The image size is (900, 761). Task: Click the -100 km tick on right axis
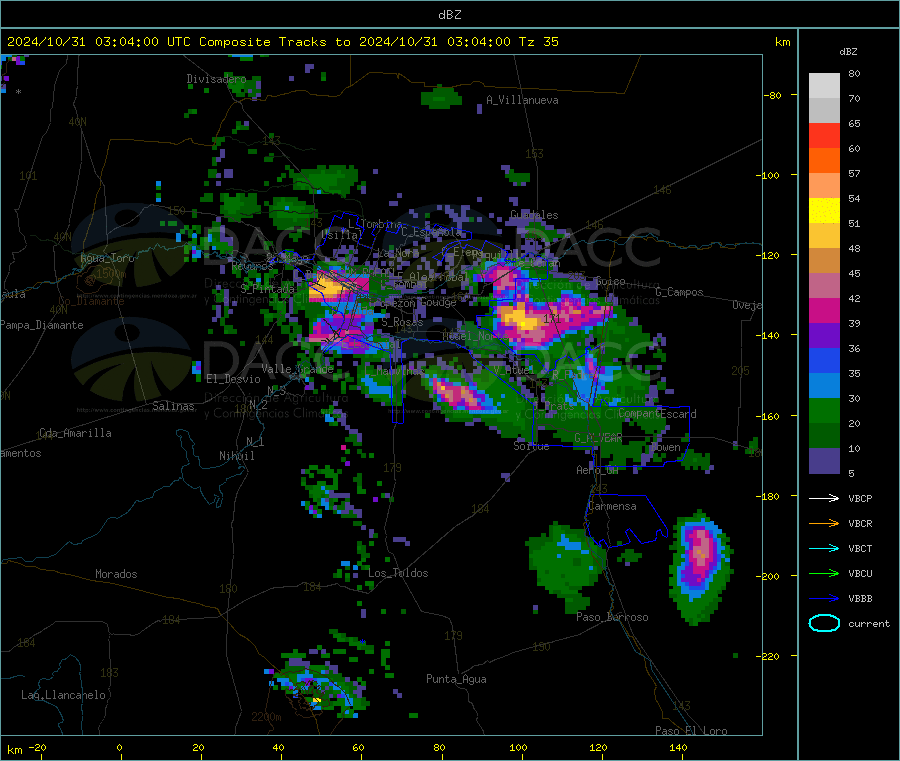768,175
